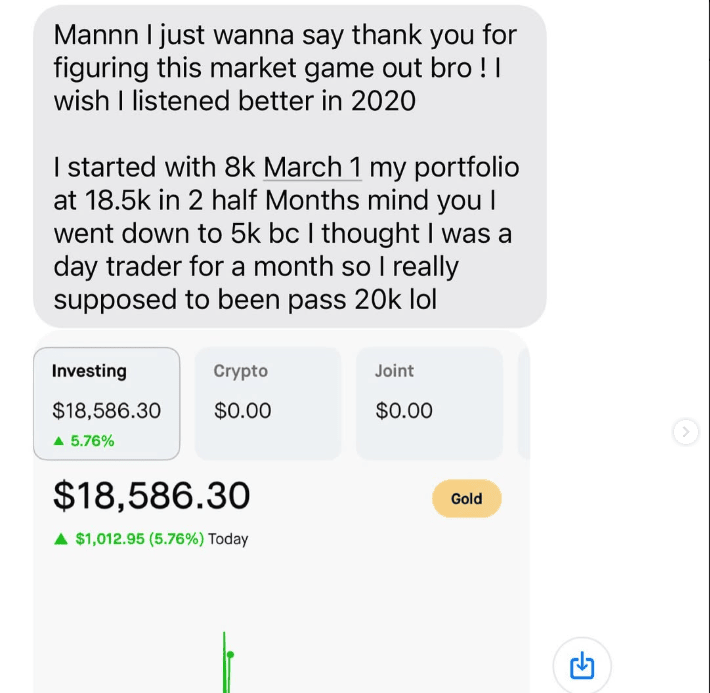Click the Joint $0.00 balance
Viewport: 710px width, 693px height.
click(x=404, y=411)
